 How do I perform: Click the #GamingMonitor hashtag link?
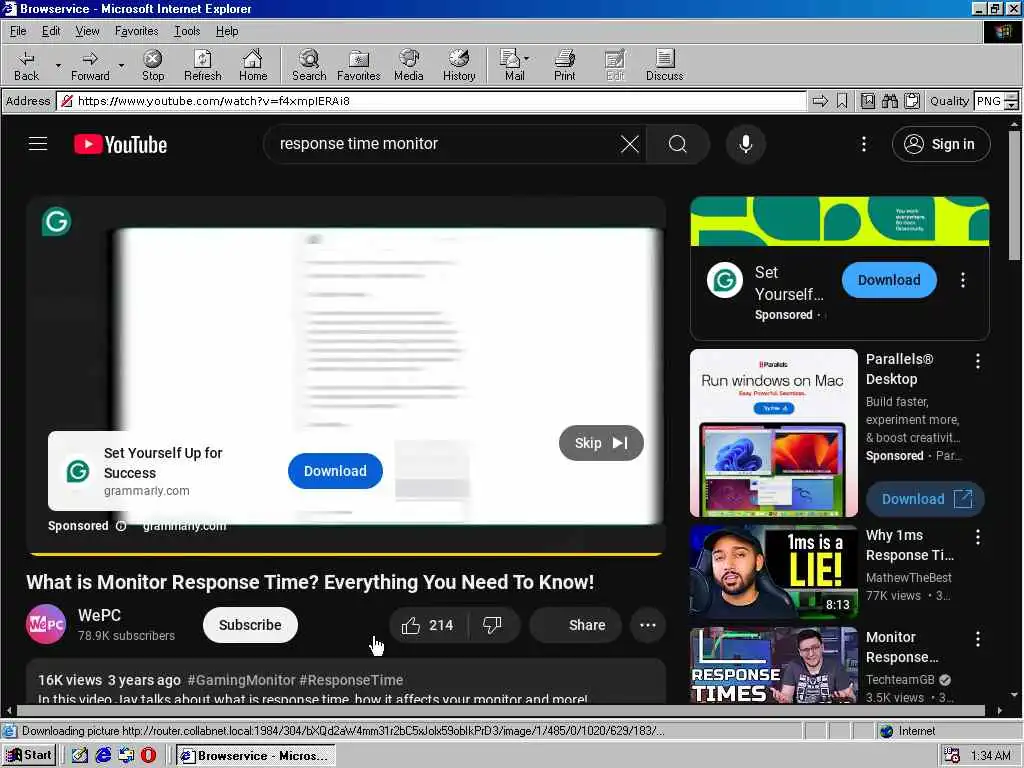point(242,680)
